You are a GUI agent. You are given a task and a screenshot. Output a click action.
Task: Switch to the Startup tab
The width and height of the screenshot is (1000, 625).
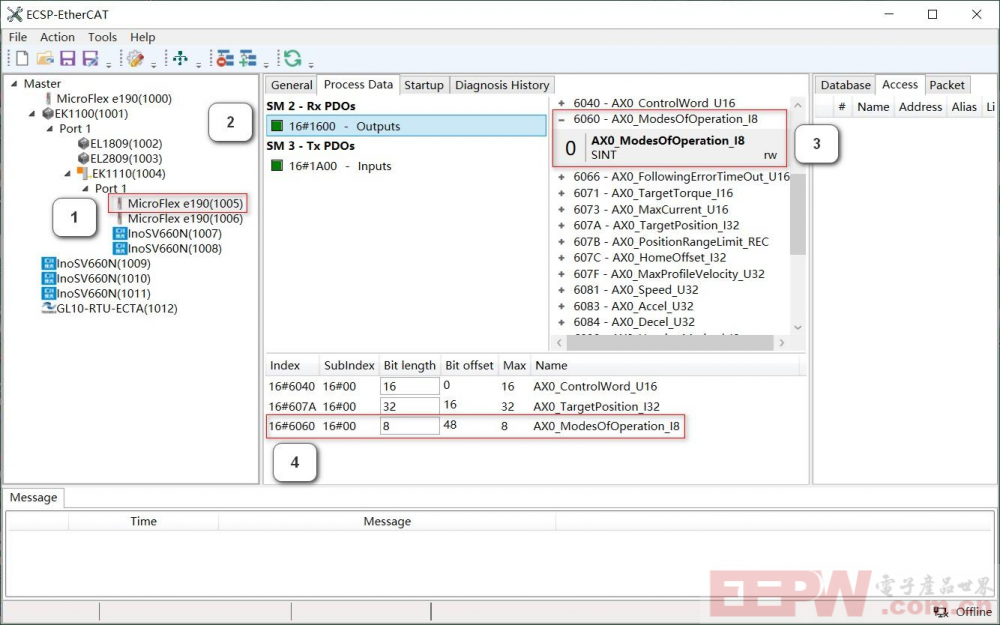pyautogui.click(x=424, y=85)
